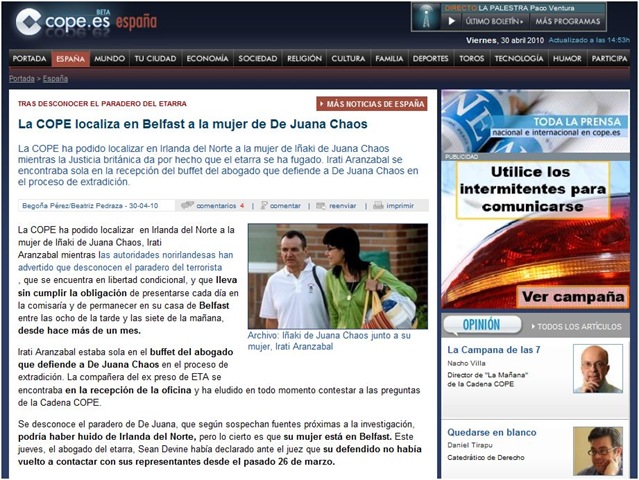Click the Portada breadcrumb link
The height and width of the screenshot is (480, 639).
[x=22, y=79]
